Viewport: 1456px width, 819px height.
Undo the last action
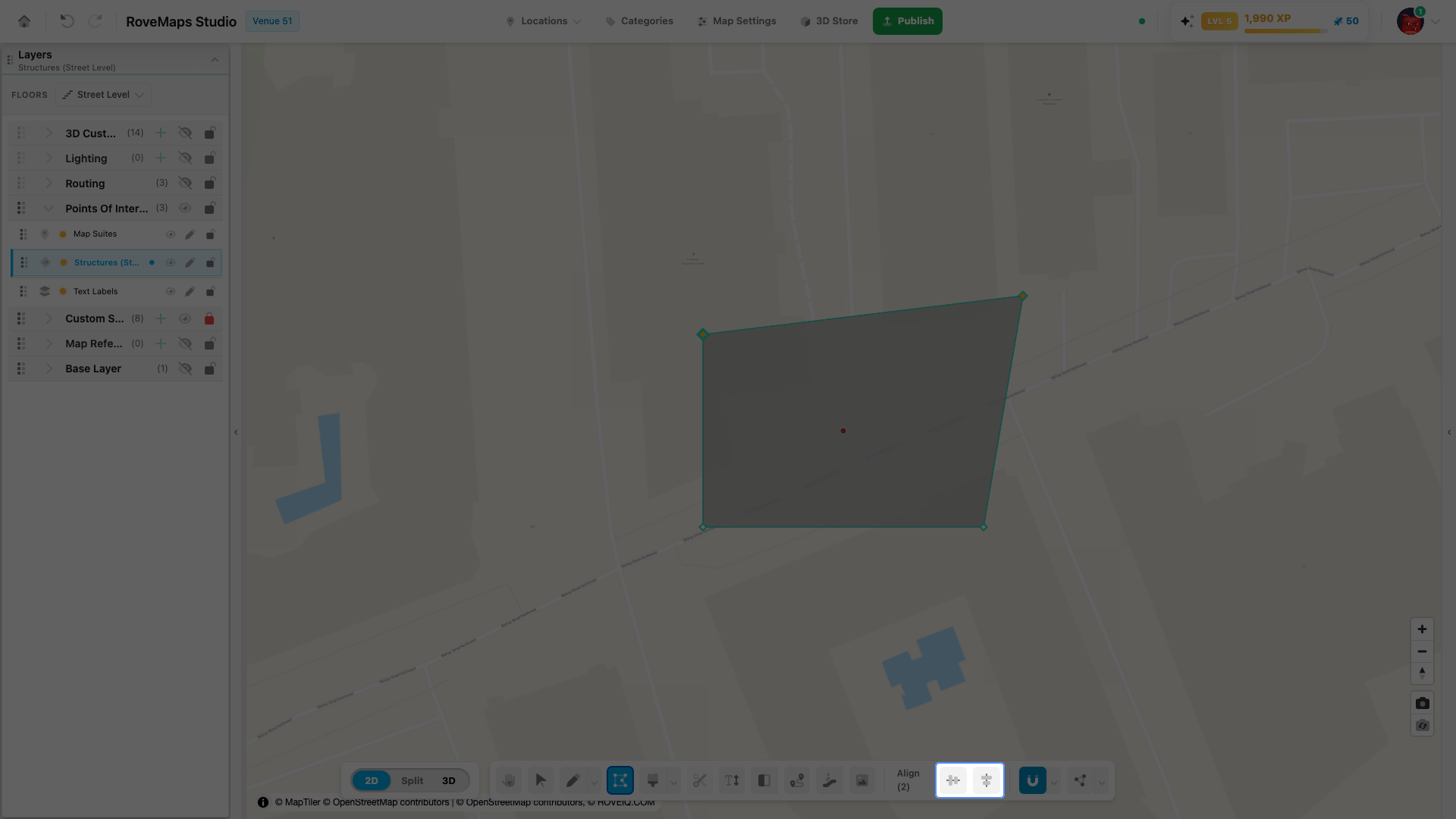[x=67, y=21]
